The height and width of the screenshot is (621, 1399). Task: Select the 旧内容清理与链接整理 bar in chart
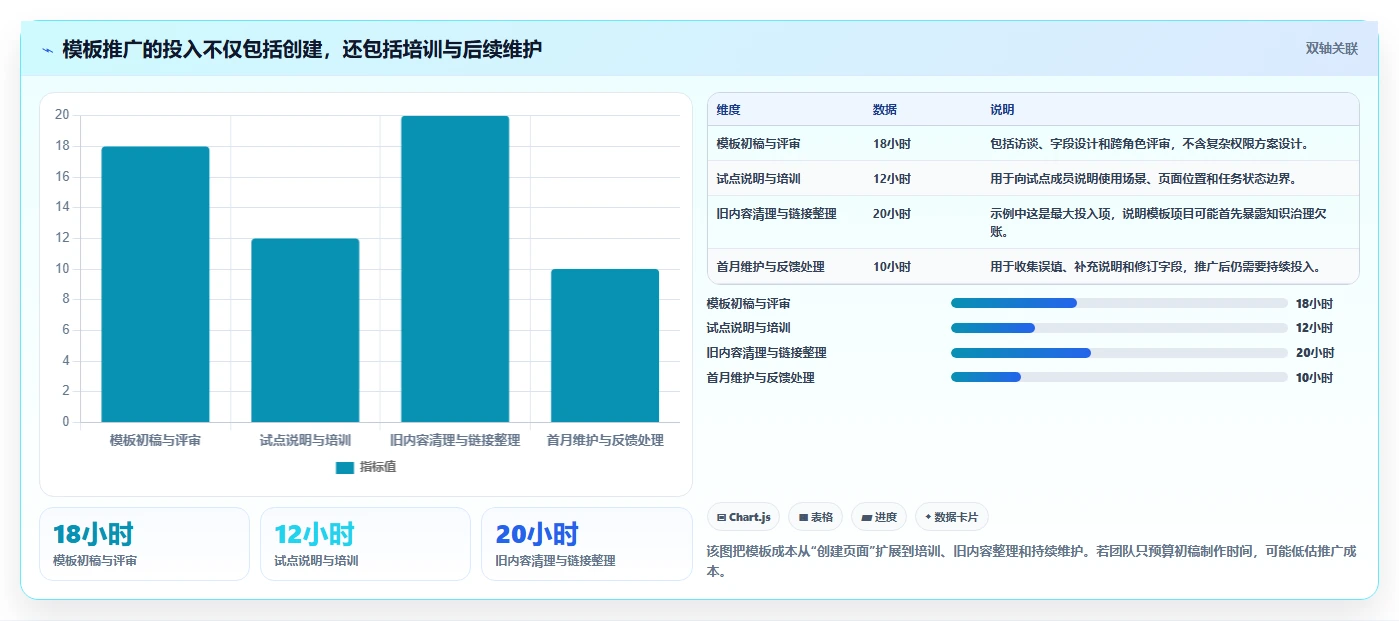pos(455,269)
